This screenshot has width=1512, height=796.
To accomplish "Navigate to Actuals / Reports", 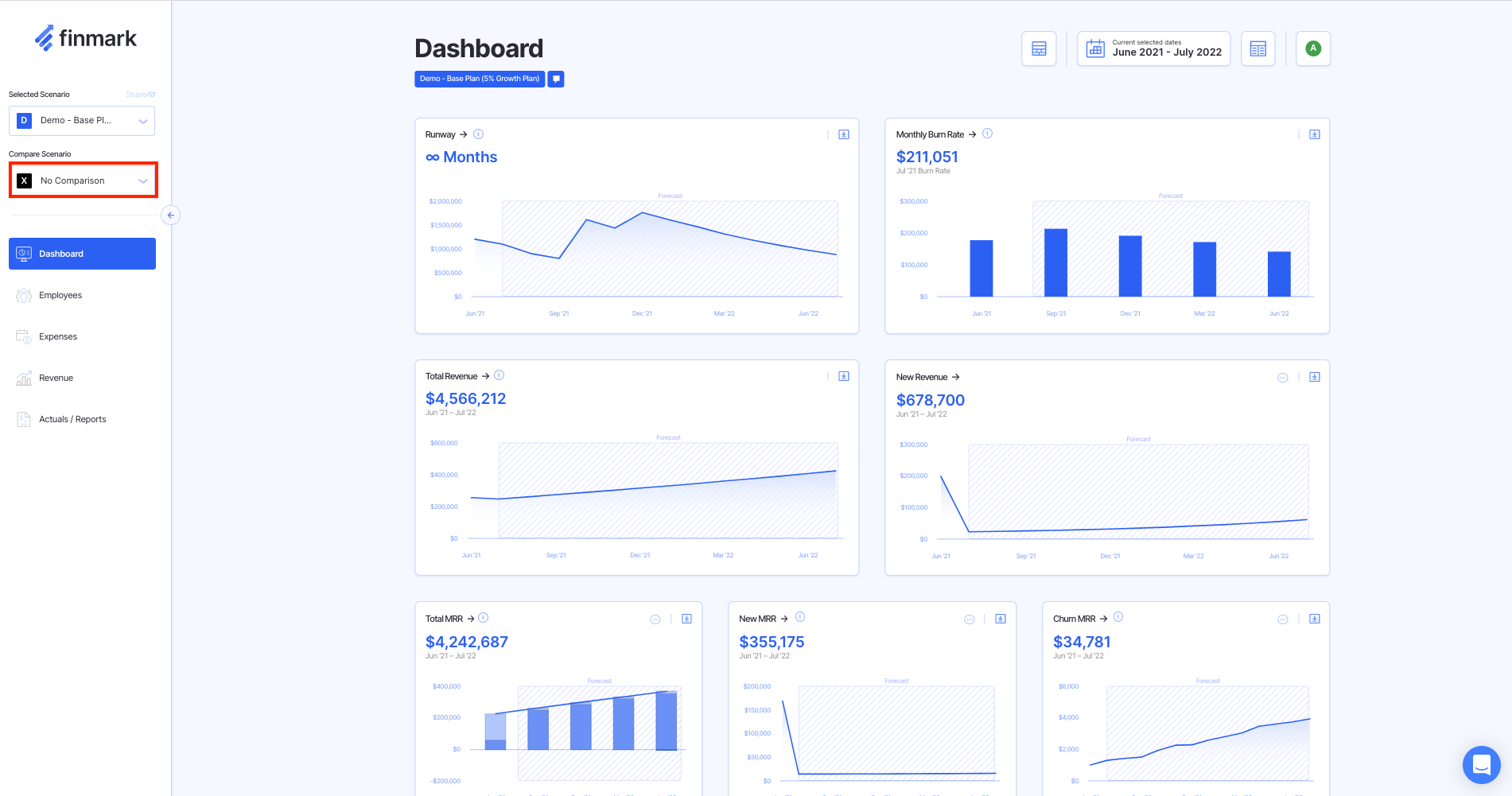I will pos(72,419).
